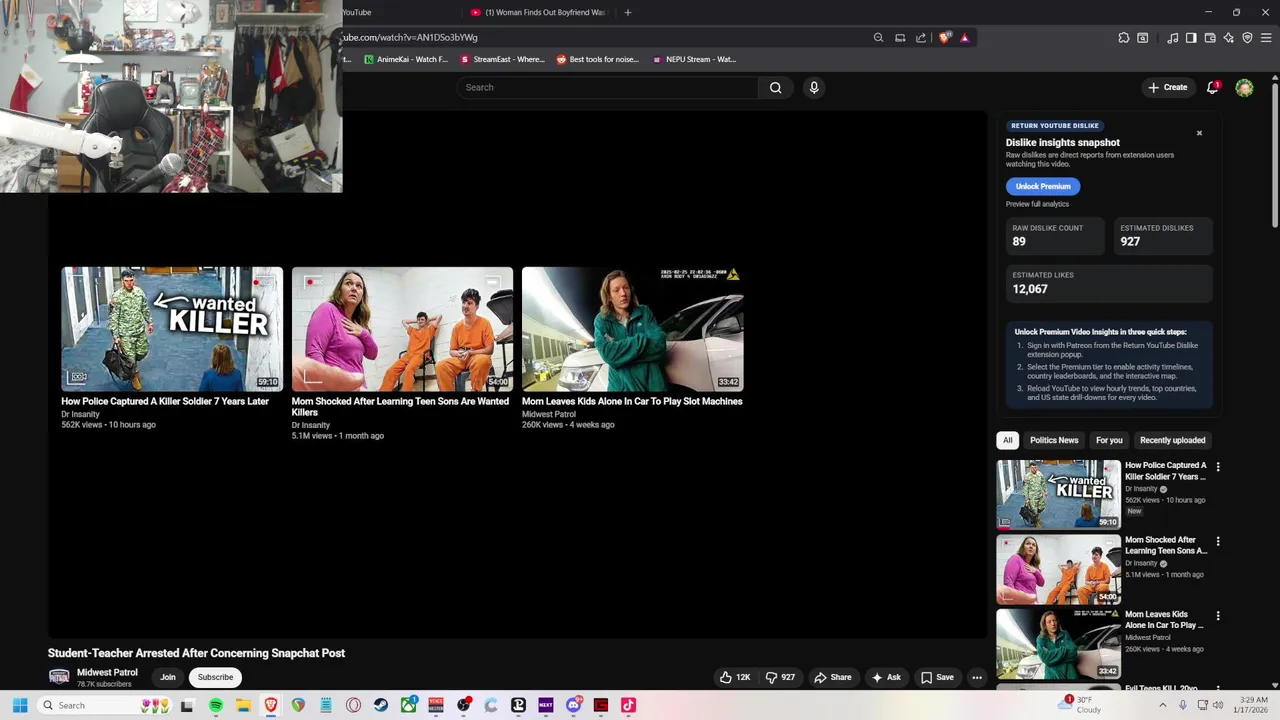This screenshot has height=720, width=1280.
Task: Open browser hamburger main menu
Action: [1266, 38]
